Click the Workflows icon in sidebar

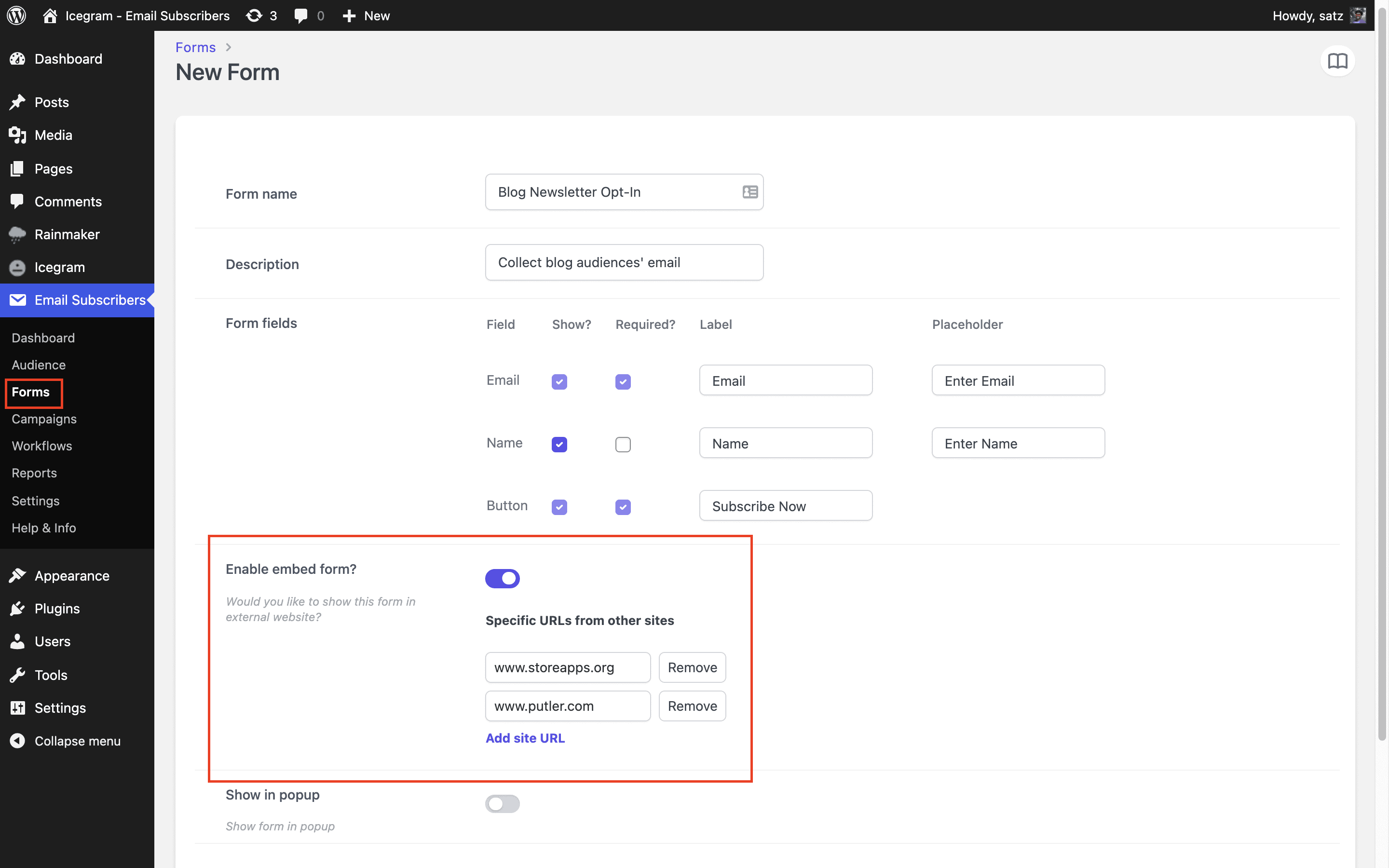click(x=40, y=446)
